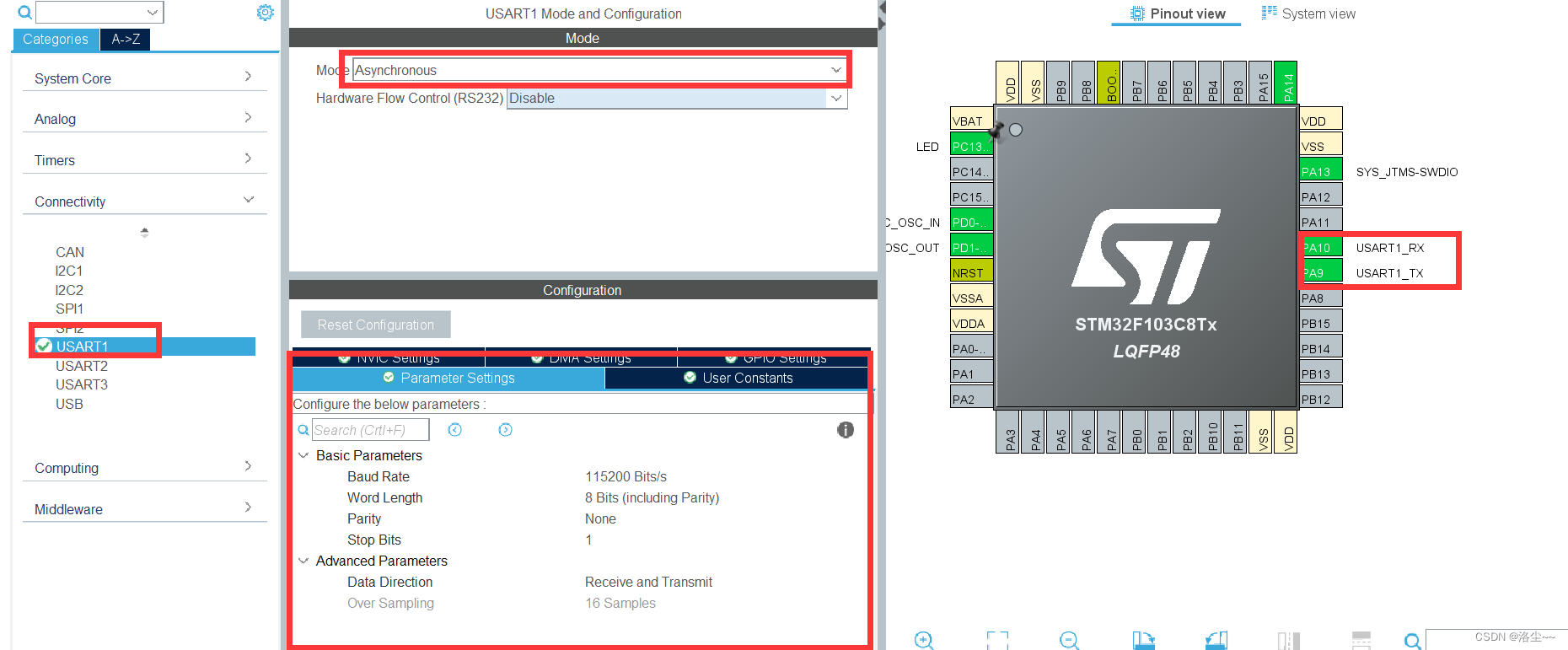This screenshot has width=1568, height=650.
Task: Click the list scroll-up arrow under Connectivity
Action: 144,232
